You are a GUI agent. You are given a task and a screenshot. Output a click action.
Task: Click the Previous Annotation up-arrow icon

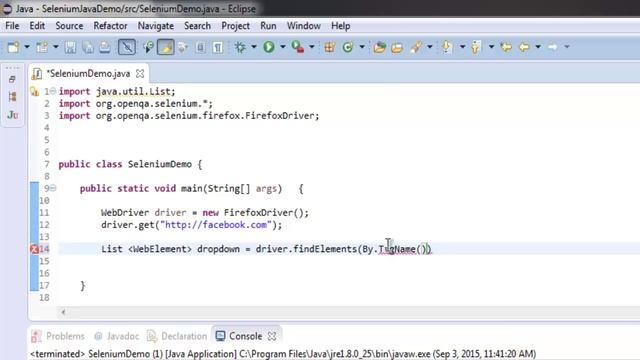tap(476, 47)
